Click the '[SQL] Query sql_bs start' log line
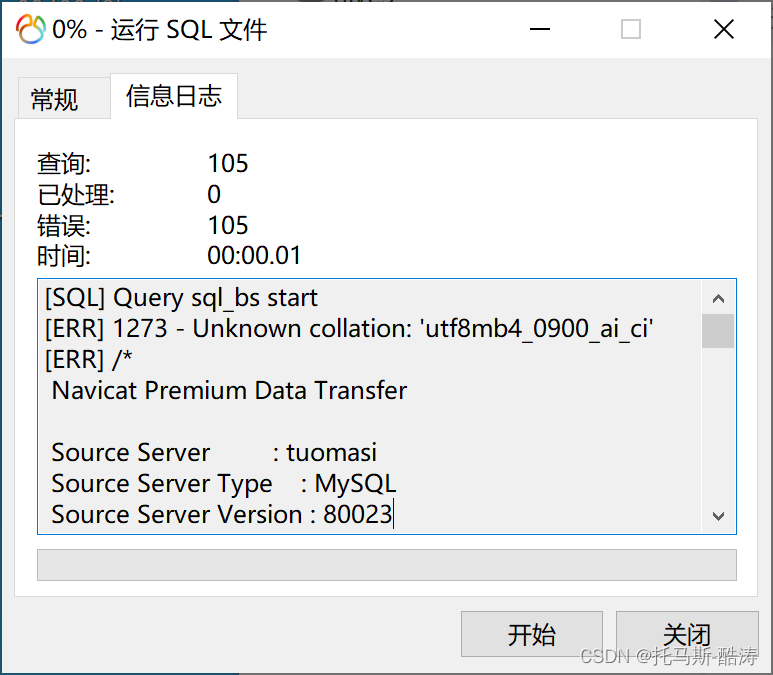 [181, 298]
